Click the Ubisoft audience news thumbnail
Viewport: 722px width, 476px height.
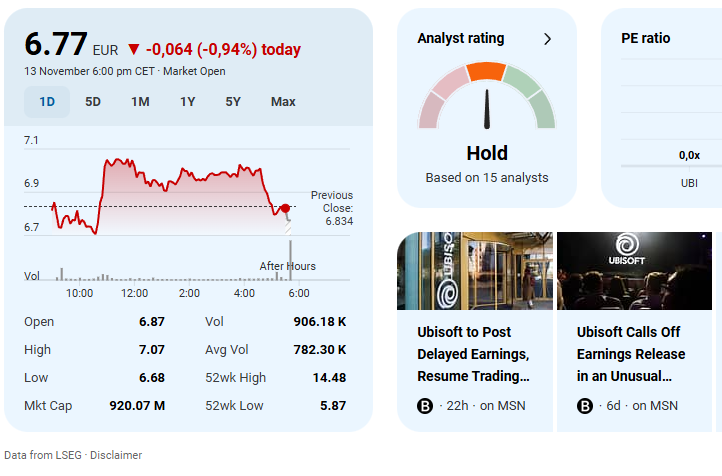pyautogui.click(x=634, y=271)
